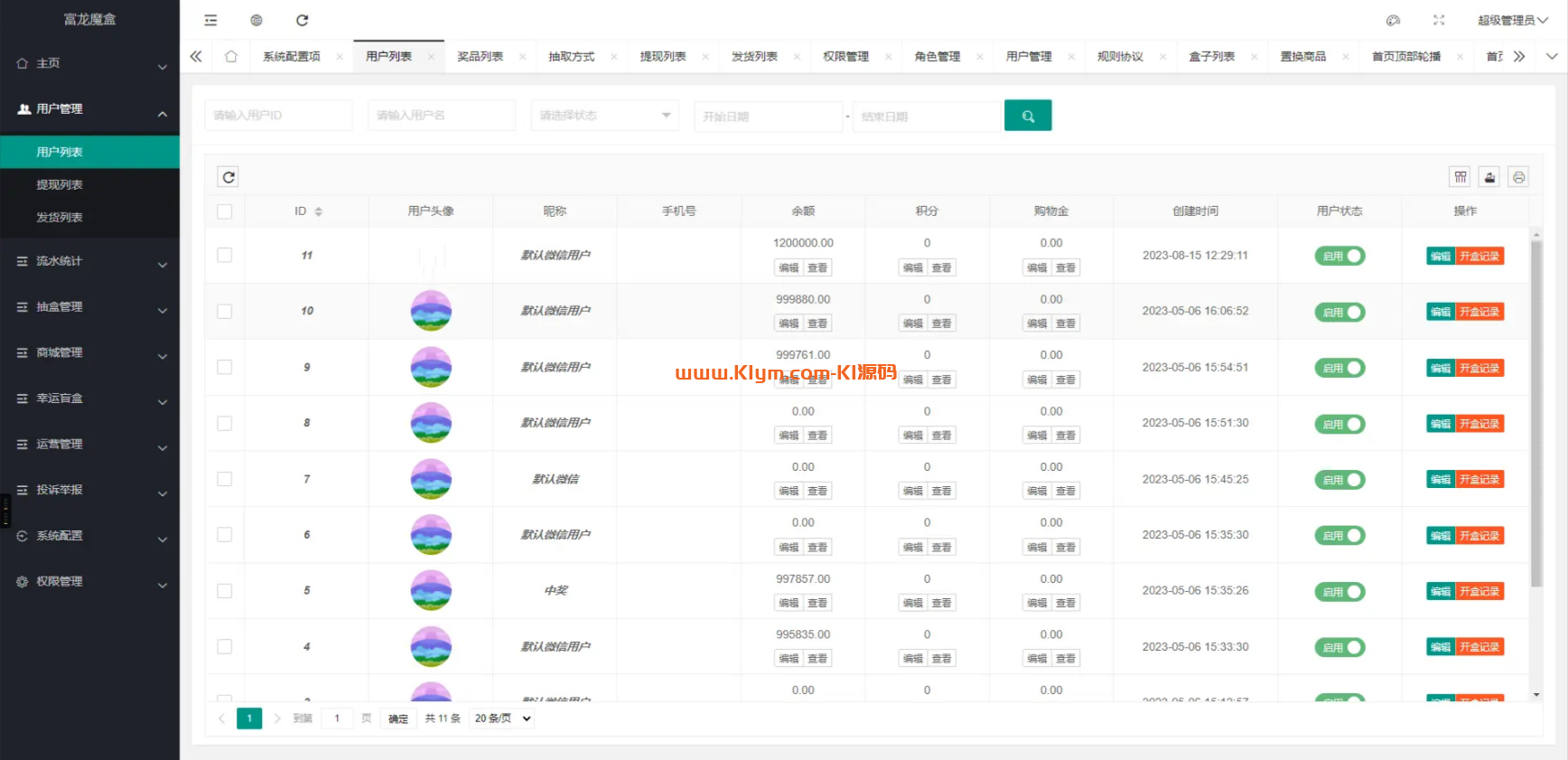The image size is (1568, 760).
Task: Click the sidebar collapse menu icon
Action: (x=210, y=20)
